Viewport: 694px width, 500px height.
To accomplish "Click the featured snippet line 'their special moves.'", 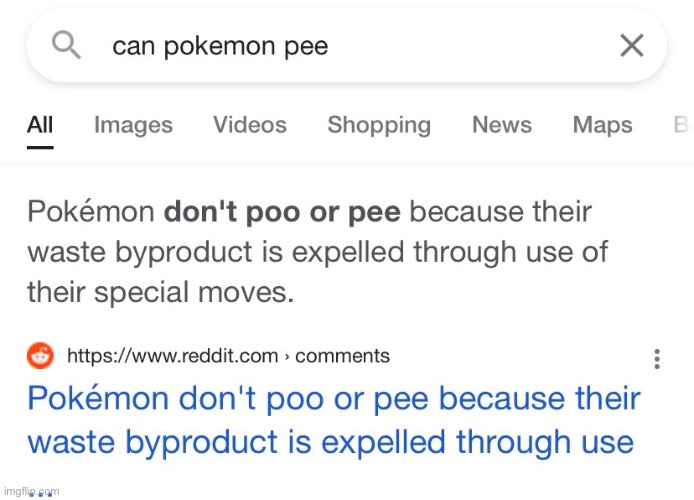I will click(161, 292).
